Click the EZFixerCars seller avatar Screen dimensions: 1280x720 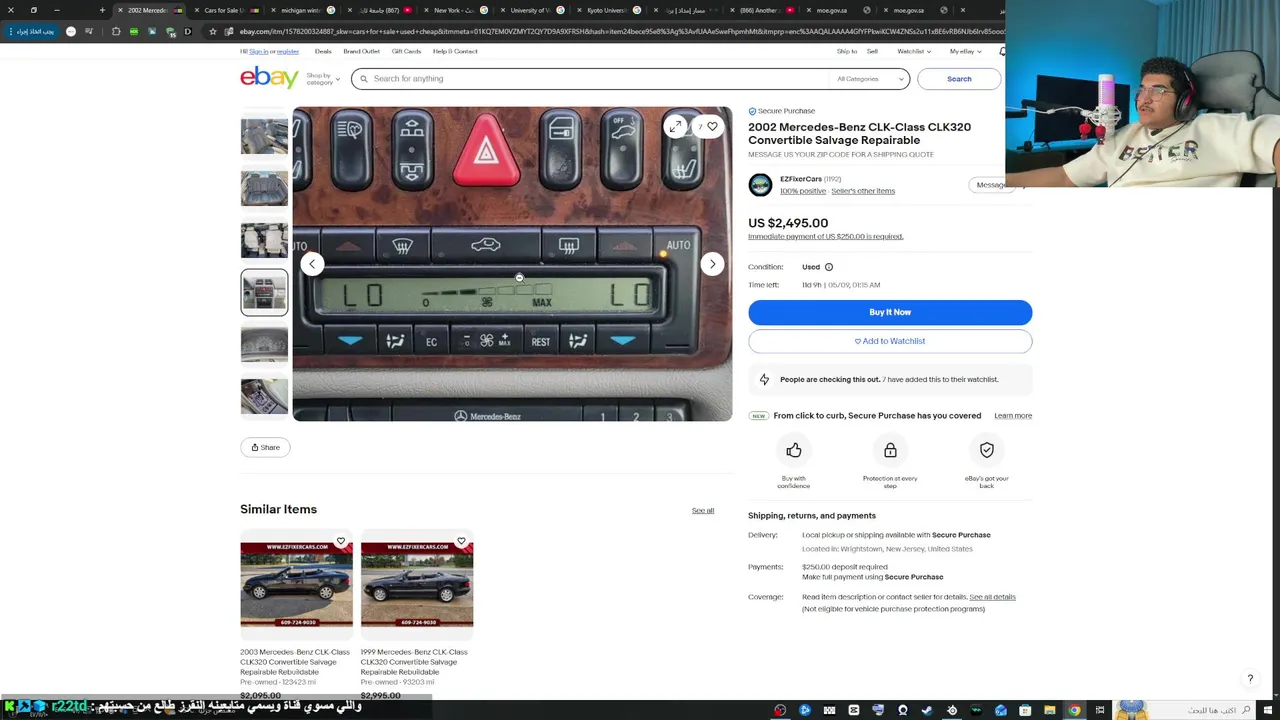coord(760,185)
